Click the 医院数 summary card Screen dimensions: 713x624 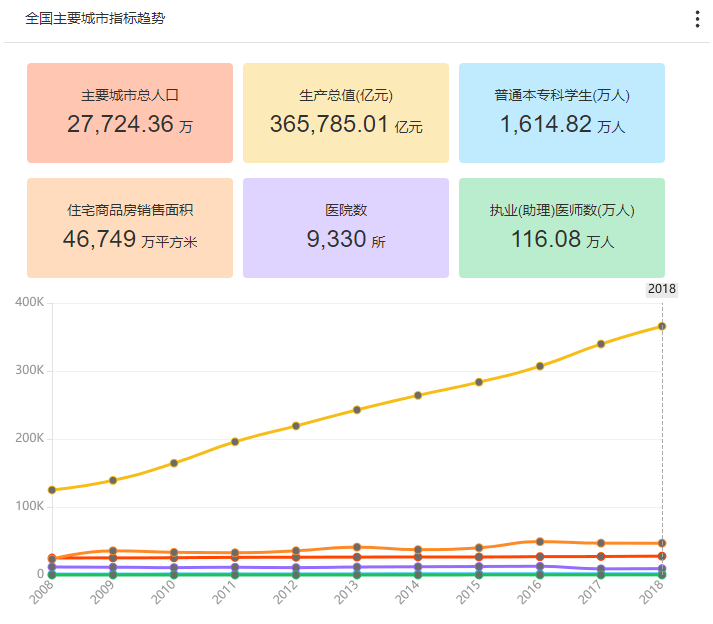pos(346,228)
